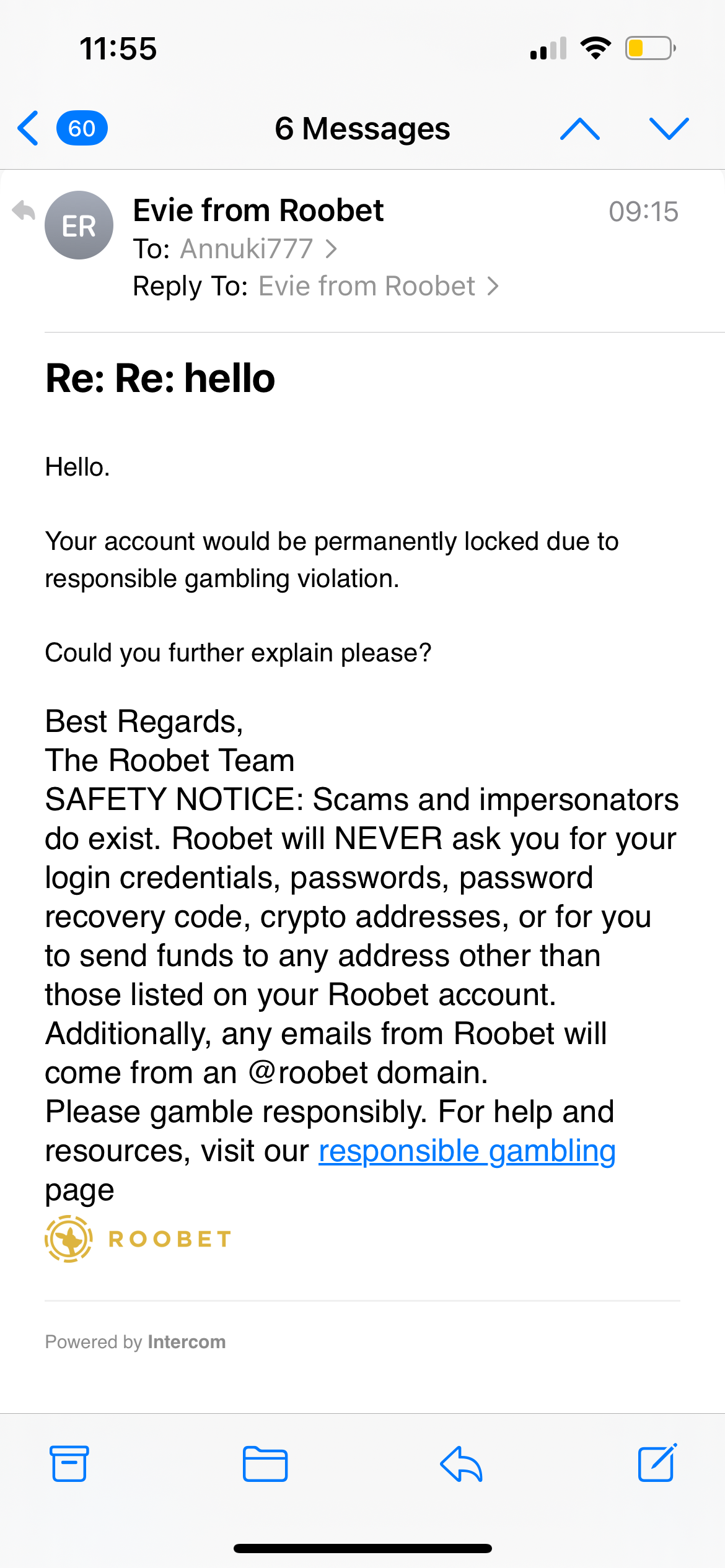Tap the 11:55 clock in status bar
725x1568 pixels.
pos(118,48)
